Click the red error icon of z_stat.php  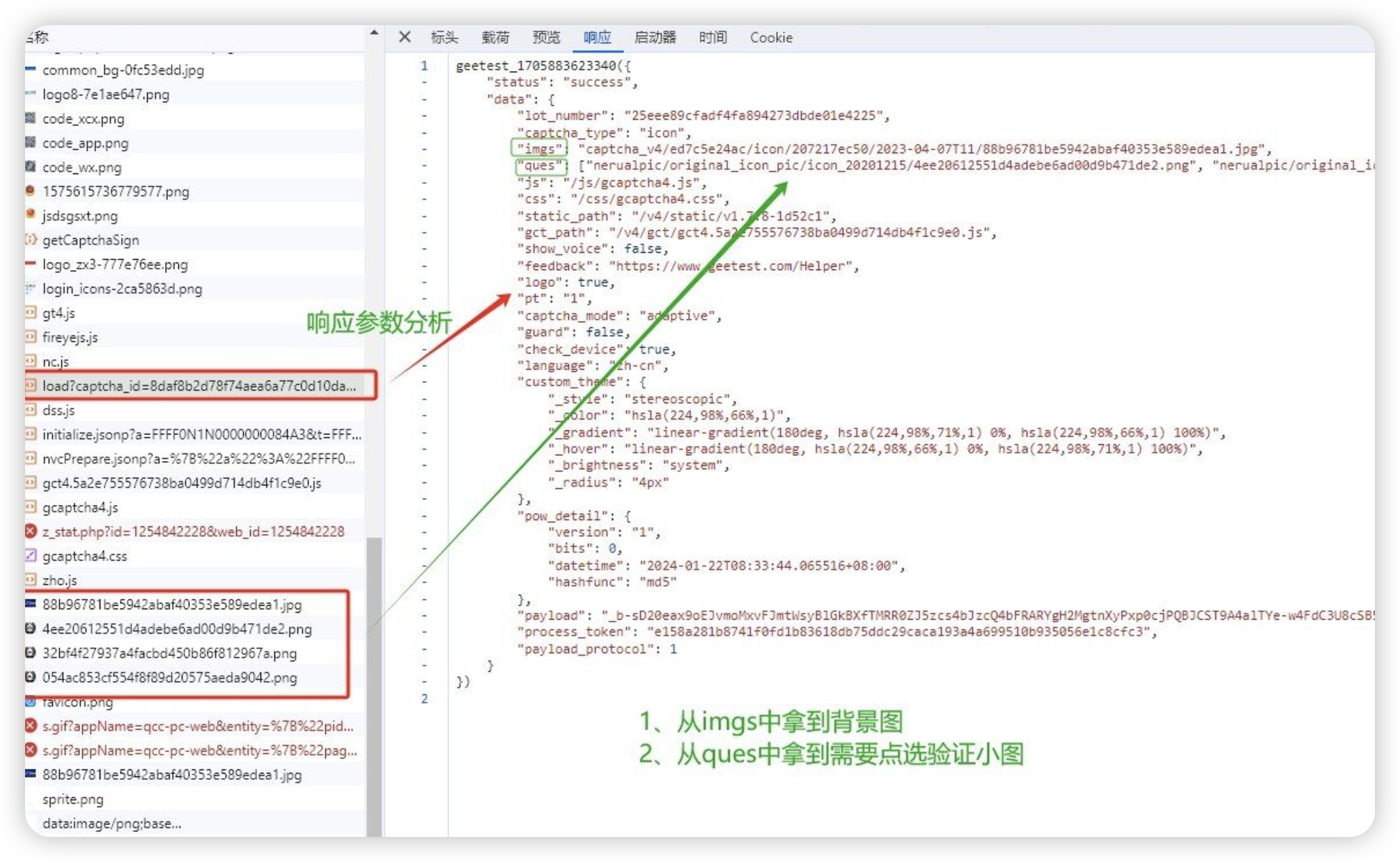point(31,531)
